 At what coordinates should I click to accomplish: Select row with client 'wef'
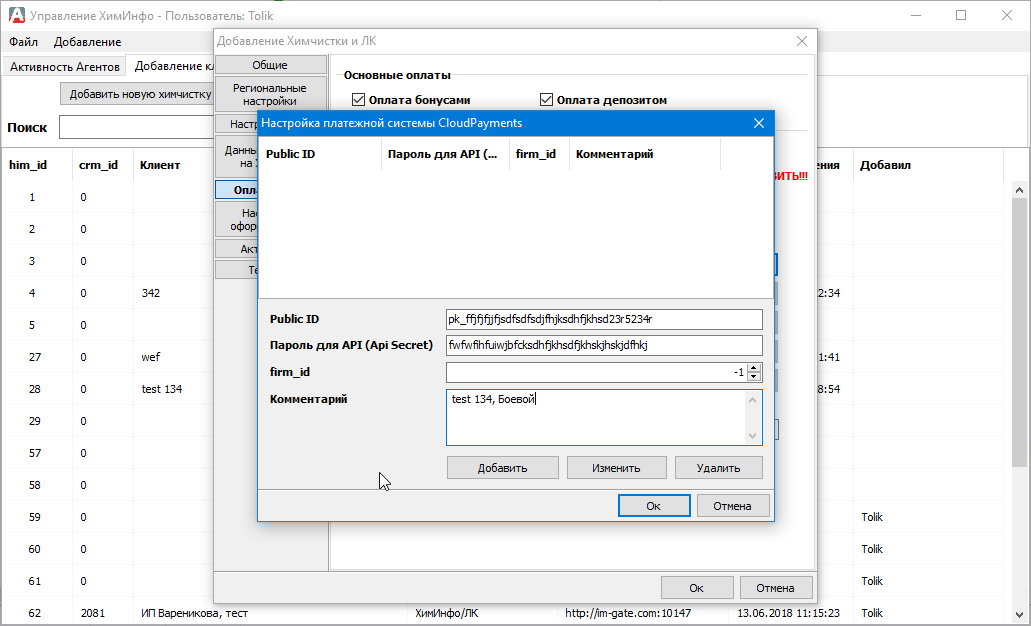151,357
